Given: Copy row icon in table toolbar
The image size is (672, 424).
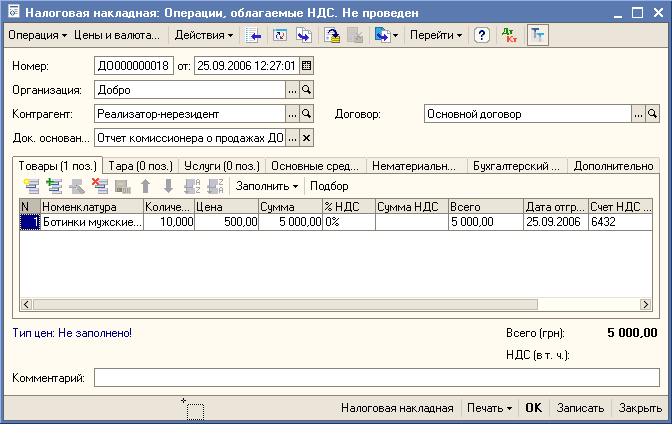Looking at the screenshot, I should coord(54,186).
